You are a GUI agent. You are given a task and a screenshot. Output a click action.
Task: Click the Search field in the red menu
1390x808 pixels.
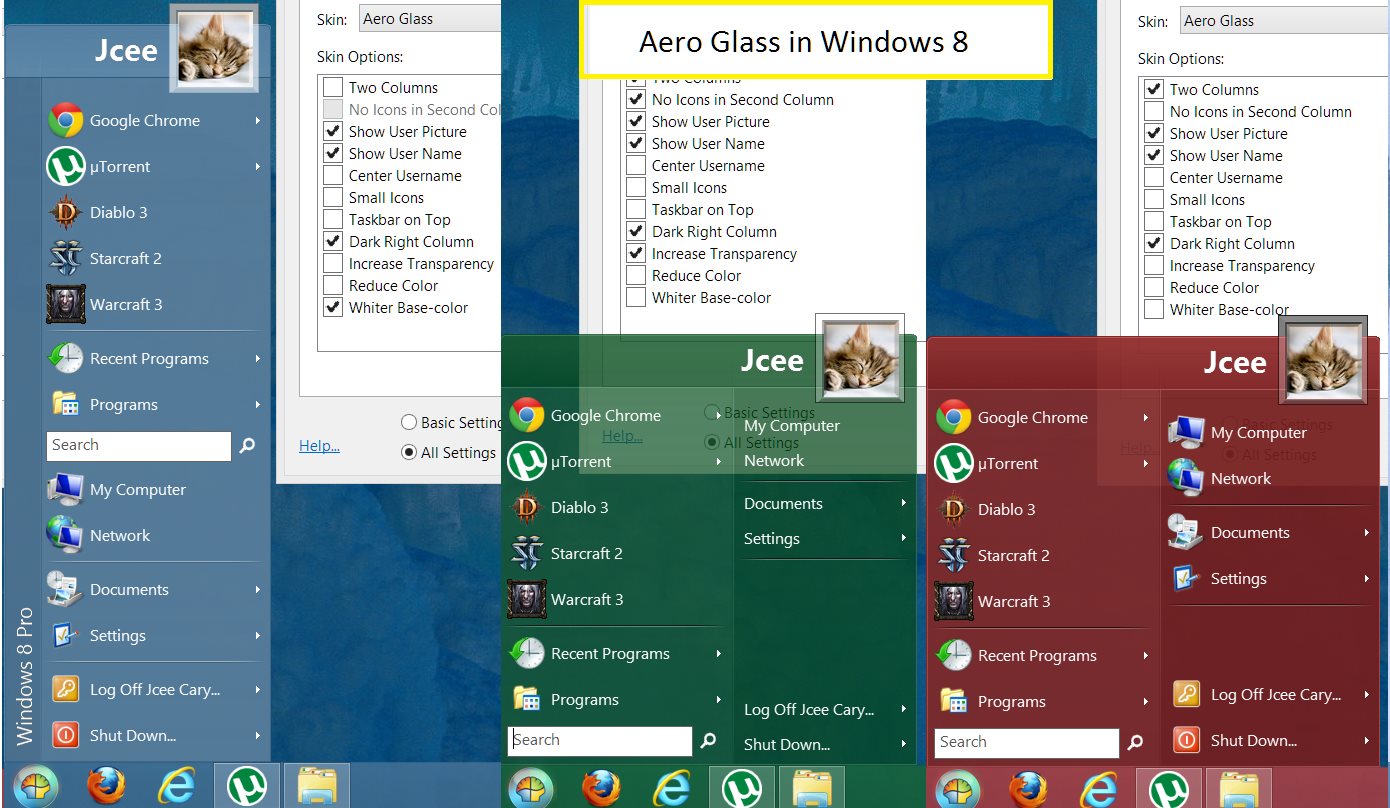tap(1026, 742)
